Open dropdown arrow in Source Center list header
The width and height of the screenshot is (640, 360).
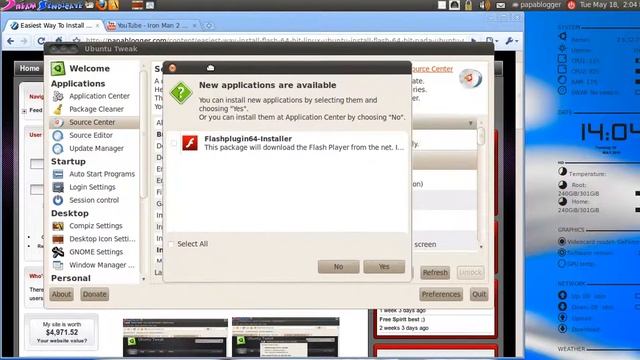pyautogui.click(x=471, y=123)
